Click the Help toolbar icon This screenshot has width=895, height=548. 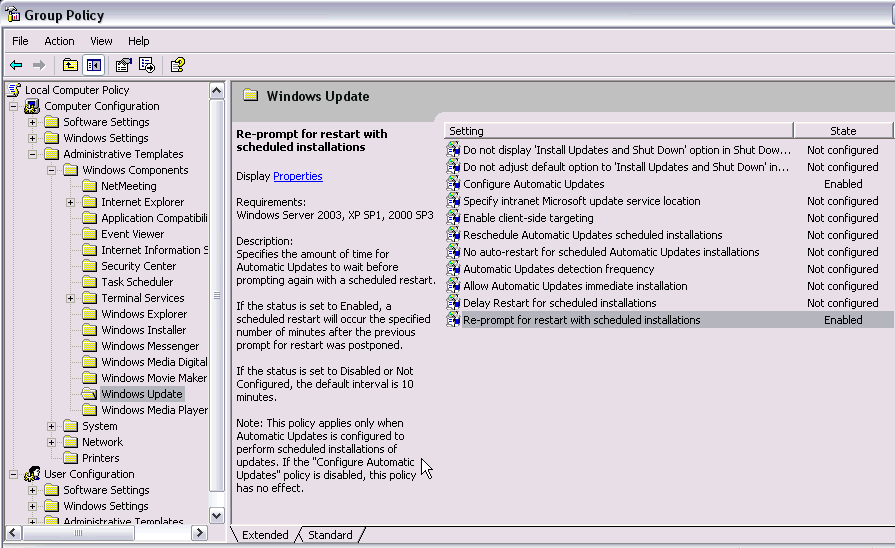click(x=177, y=65)
